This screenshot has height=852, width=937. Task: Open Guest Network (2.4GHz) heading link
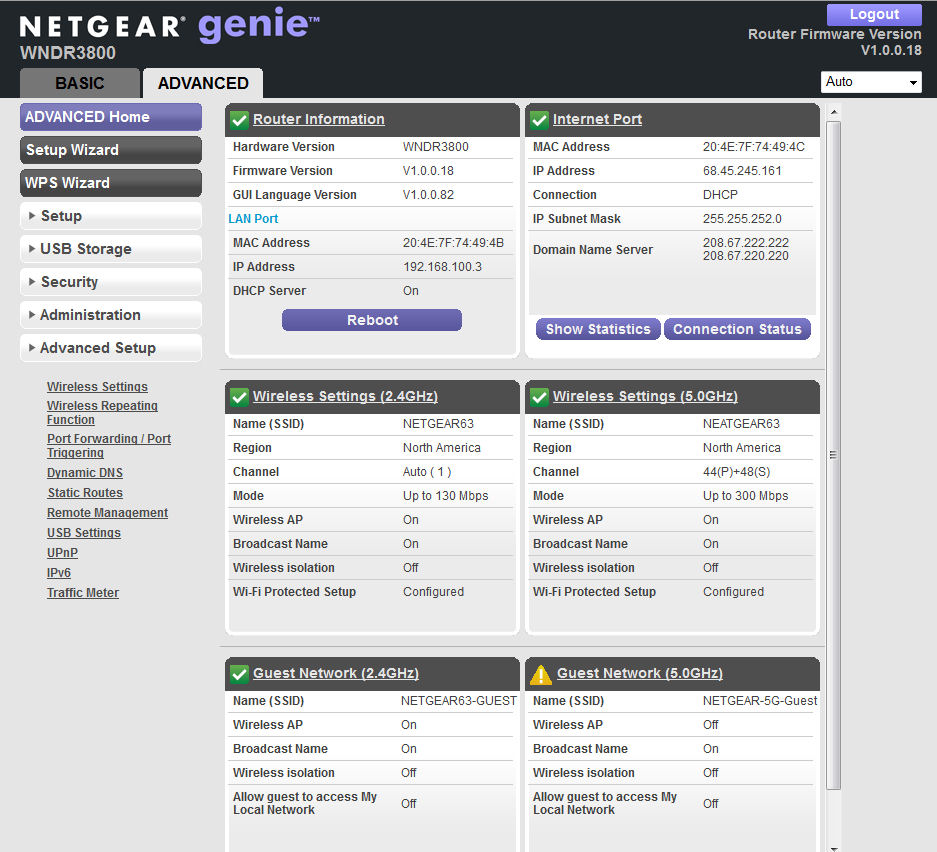[336, 673]
